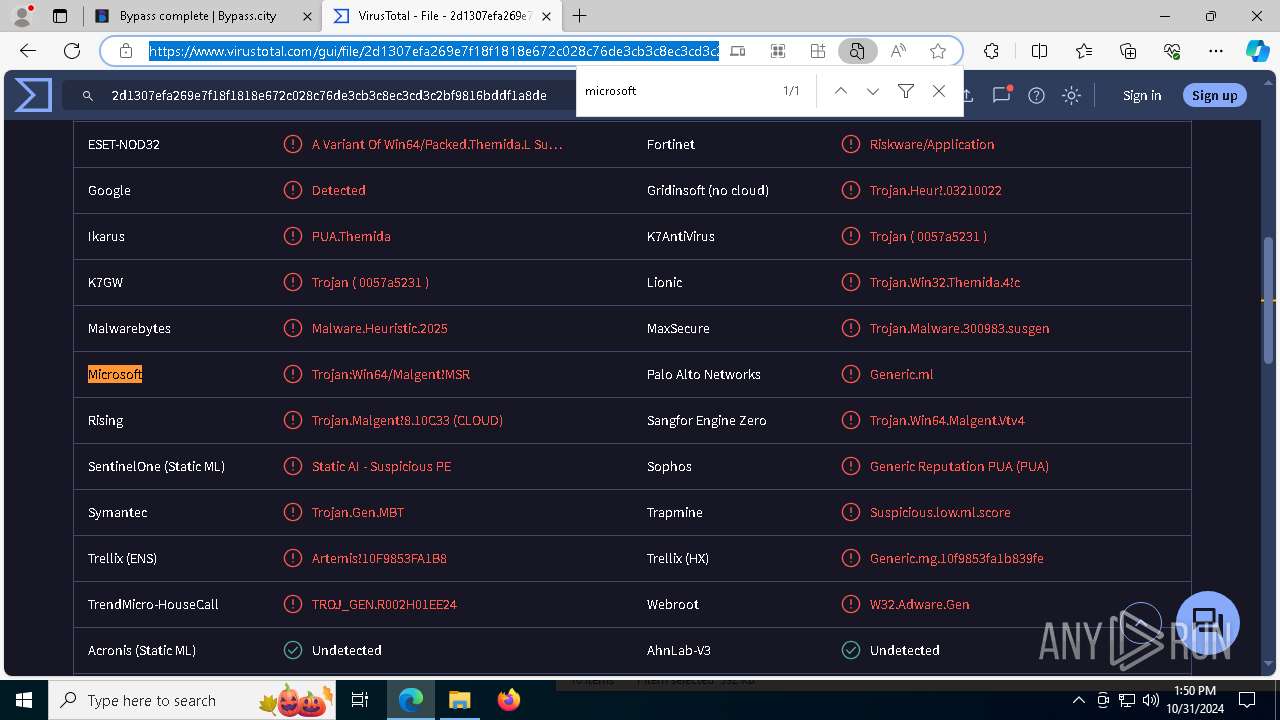Open browser Extensions puzzle icon
Viewport: 1280px width, 720px height.
point(991,51)
